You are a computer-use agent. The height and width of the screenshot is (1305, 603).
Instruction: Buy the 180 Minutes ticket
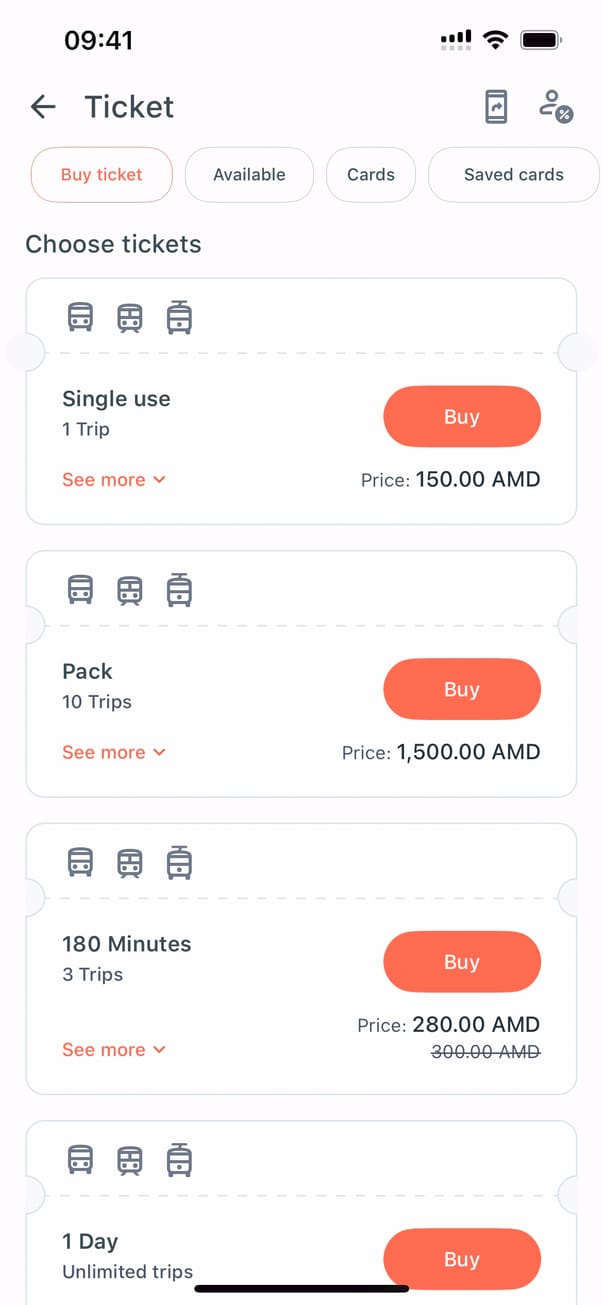click(462, 962)
